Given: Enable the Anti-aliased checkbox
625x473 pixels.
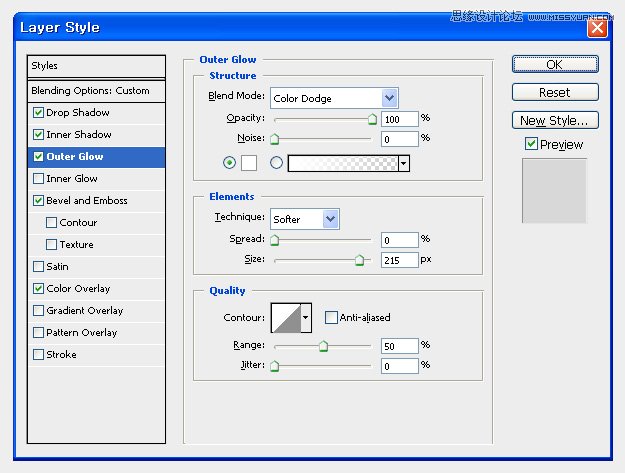Looking at the screenshot, I should tap(331, 318).
